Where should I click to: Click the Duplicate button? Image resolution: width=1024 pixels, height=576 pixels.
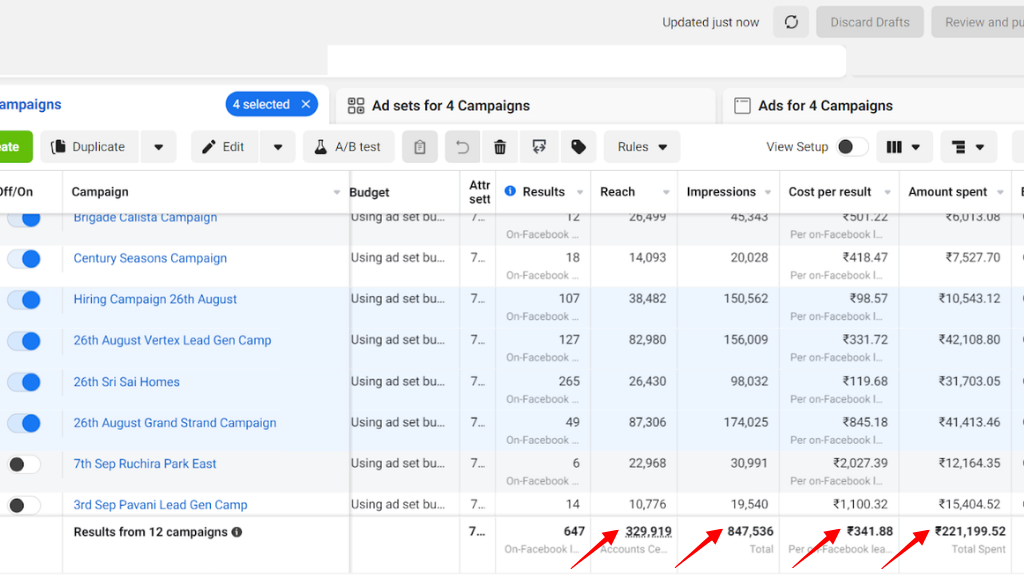click(89, 147)
